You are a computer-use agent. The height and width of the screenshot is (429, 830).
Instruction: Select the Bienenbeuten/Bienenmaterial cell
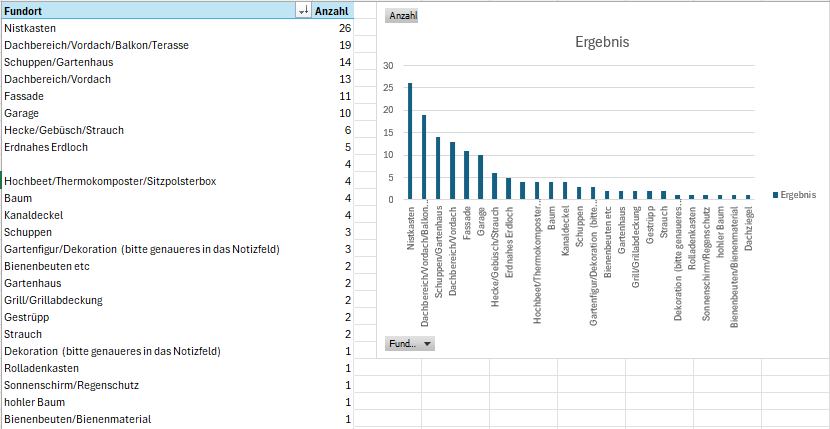coord(157,419)
